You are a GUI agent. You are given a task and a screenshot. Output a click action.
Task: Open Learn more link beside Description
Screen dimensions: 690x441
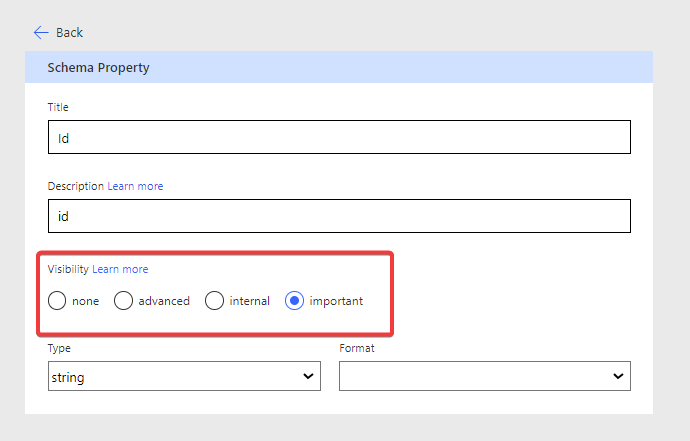click(x=135, y=186)
